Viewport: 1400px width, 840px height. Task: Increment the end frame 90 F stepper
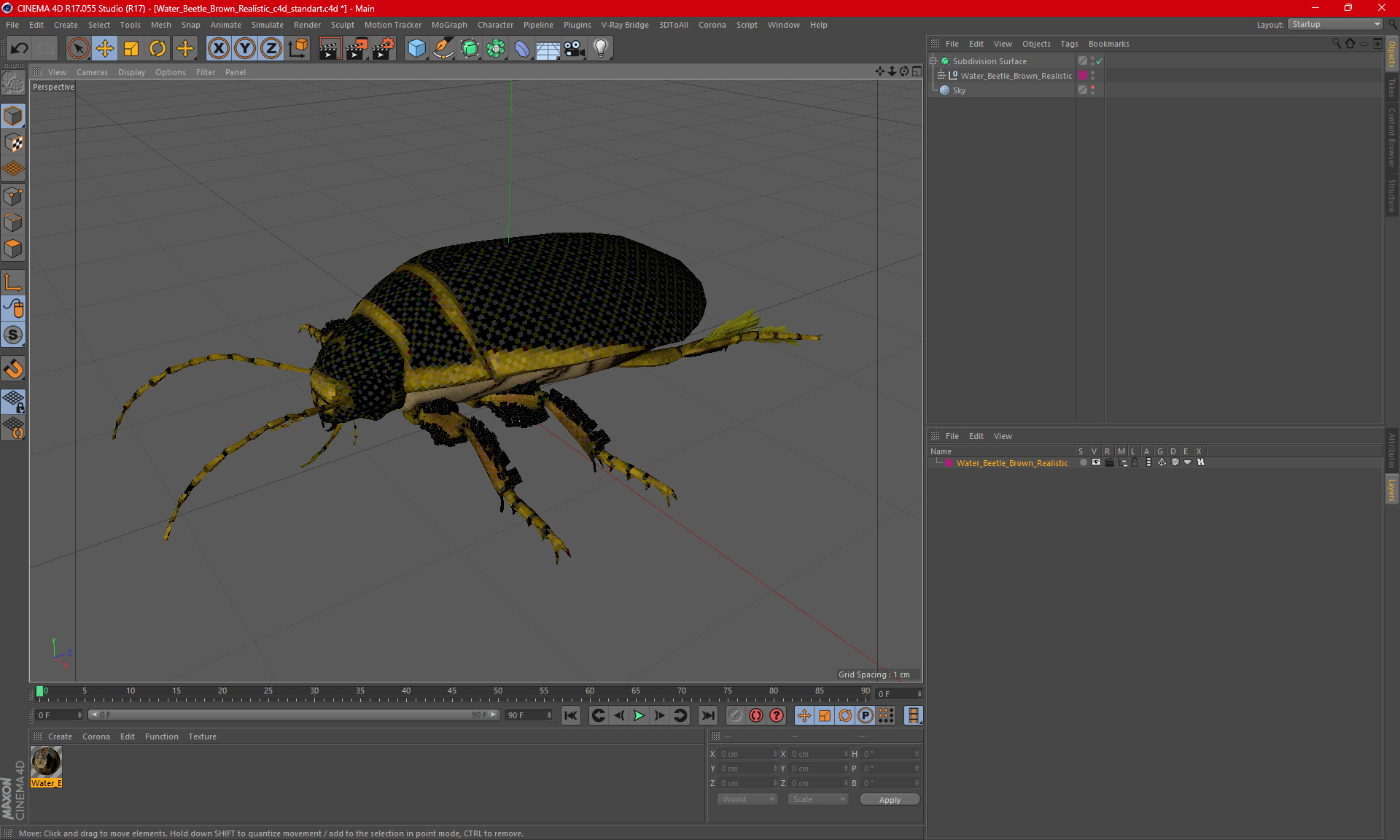coord(549,712)
